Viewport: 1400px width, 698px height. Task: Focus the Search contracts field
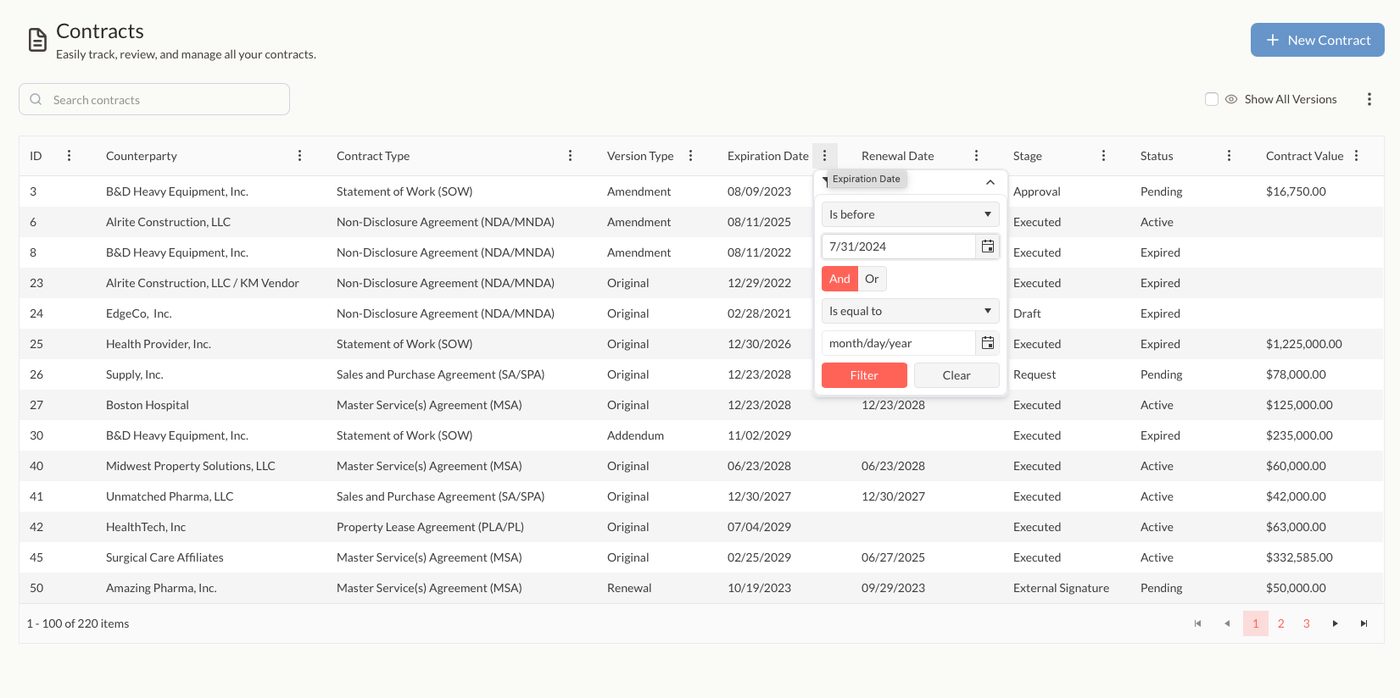[154, 99]
